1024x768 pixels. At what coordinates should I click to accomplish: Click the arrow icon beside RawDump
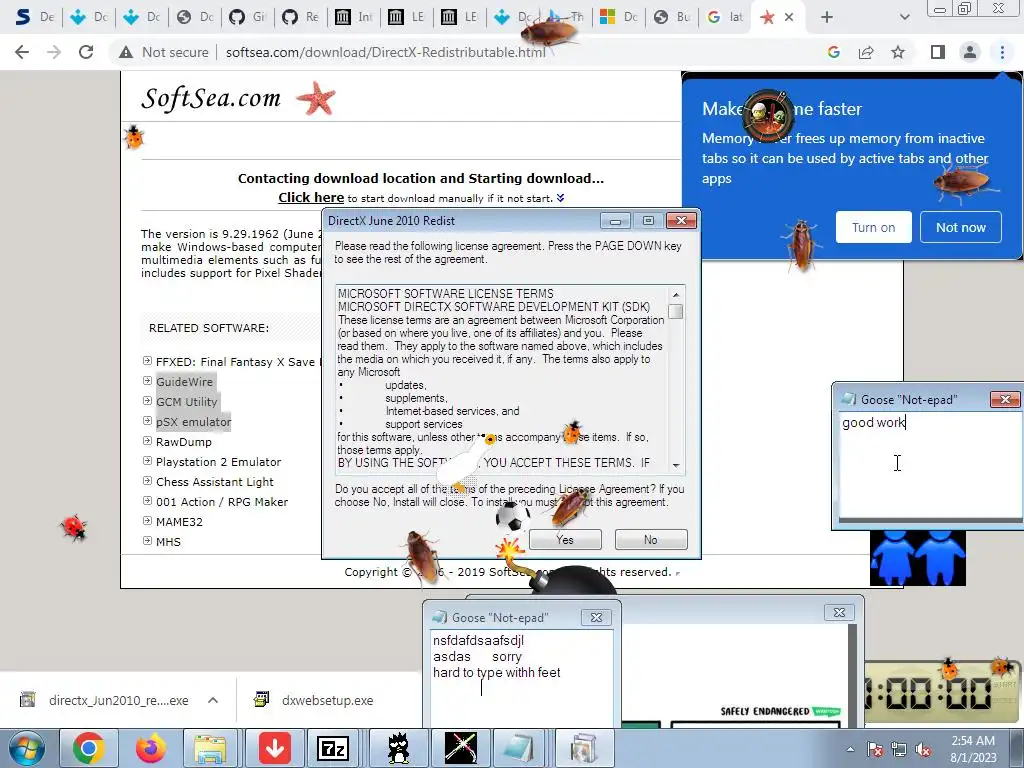148,441
